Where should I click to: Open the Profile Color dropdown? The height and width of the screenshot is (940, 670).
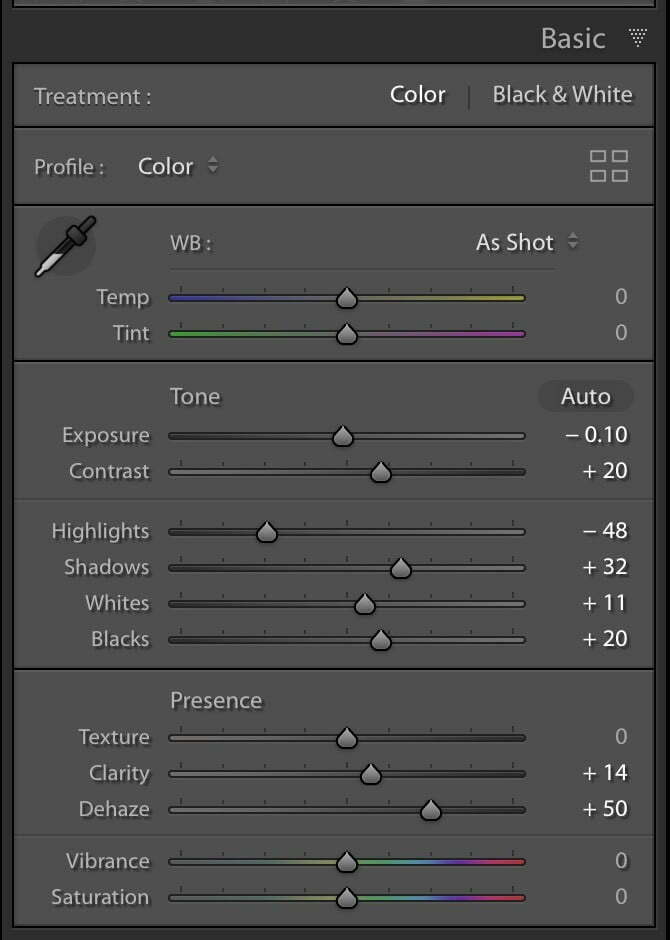click(178, 166)
